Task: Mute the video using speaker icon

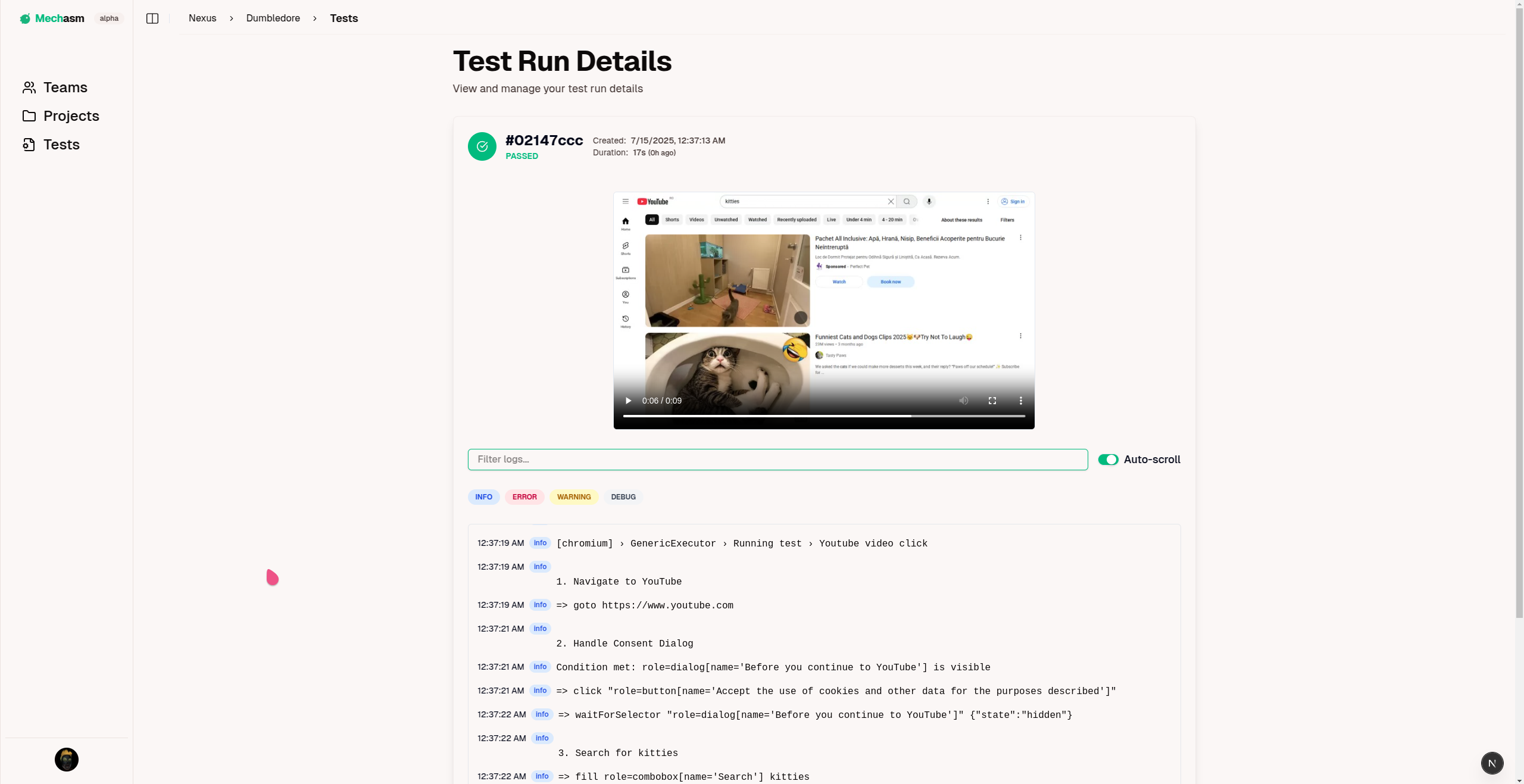Action: point(964,401)
